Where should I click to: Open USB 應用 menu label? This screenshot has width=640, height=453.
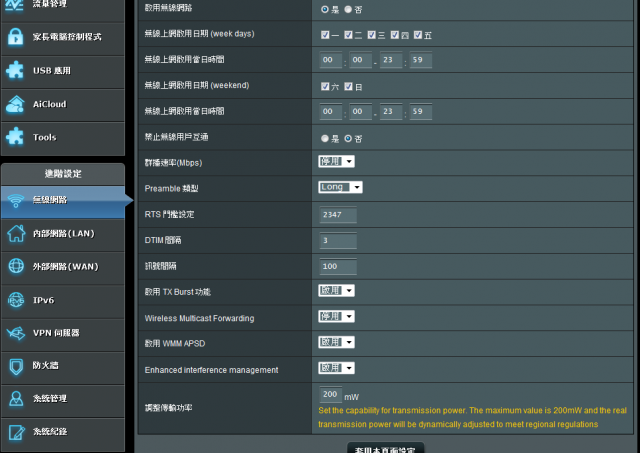(52, 71)
